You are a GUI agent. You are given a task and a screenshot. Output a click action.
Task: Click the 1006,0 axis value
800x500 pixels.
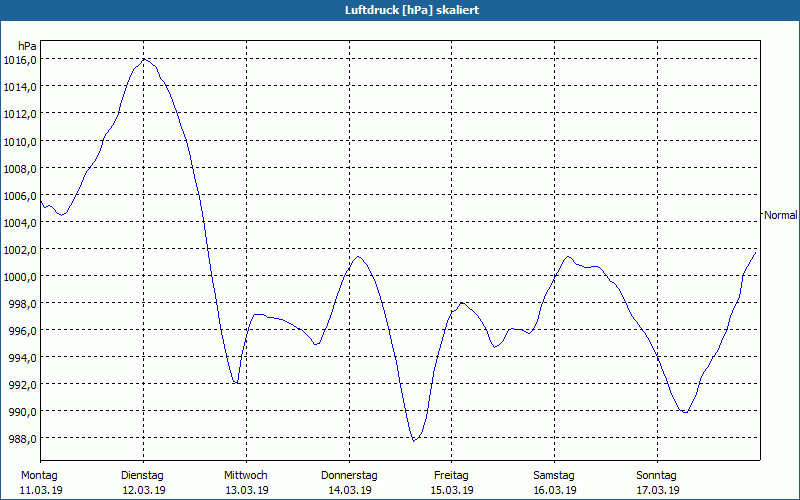[20, 195]
